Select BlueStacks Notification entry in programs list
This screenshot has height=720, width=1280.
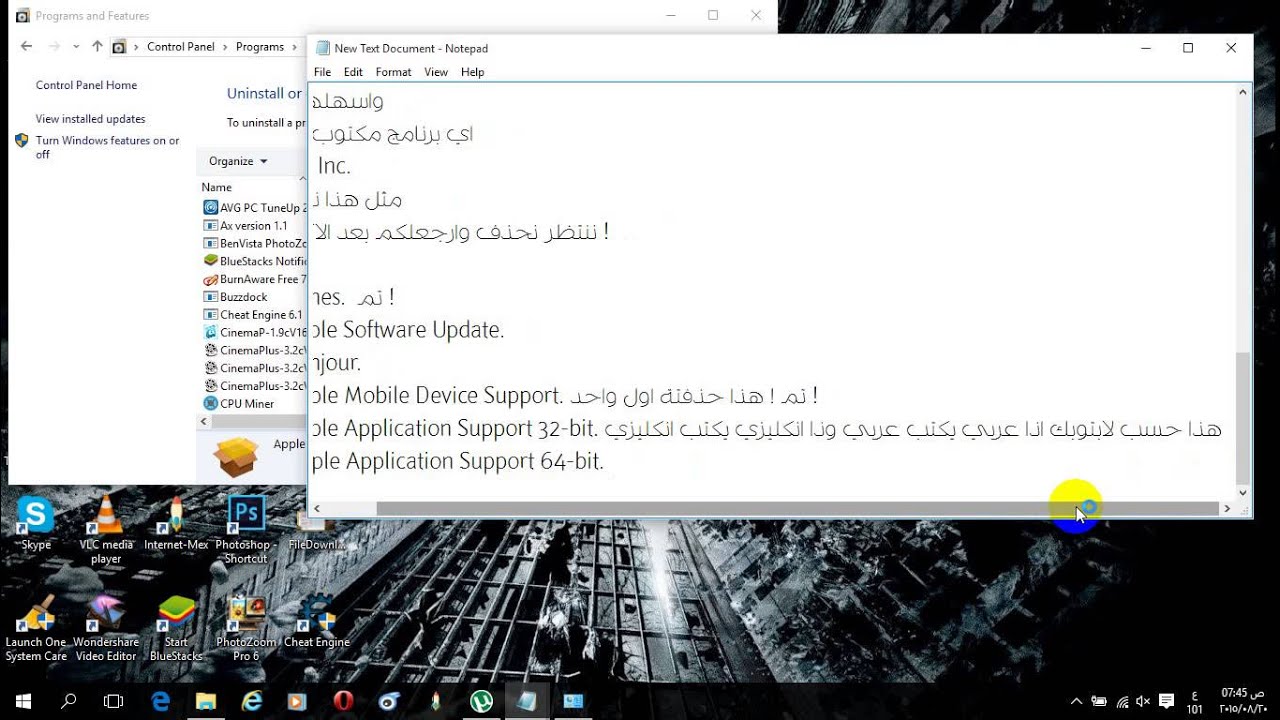(x=255, y=261)
